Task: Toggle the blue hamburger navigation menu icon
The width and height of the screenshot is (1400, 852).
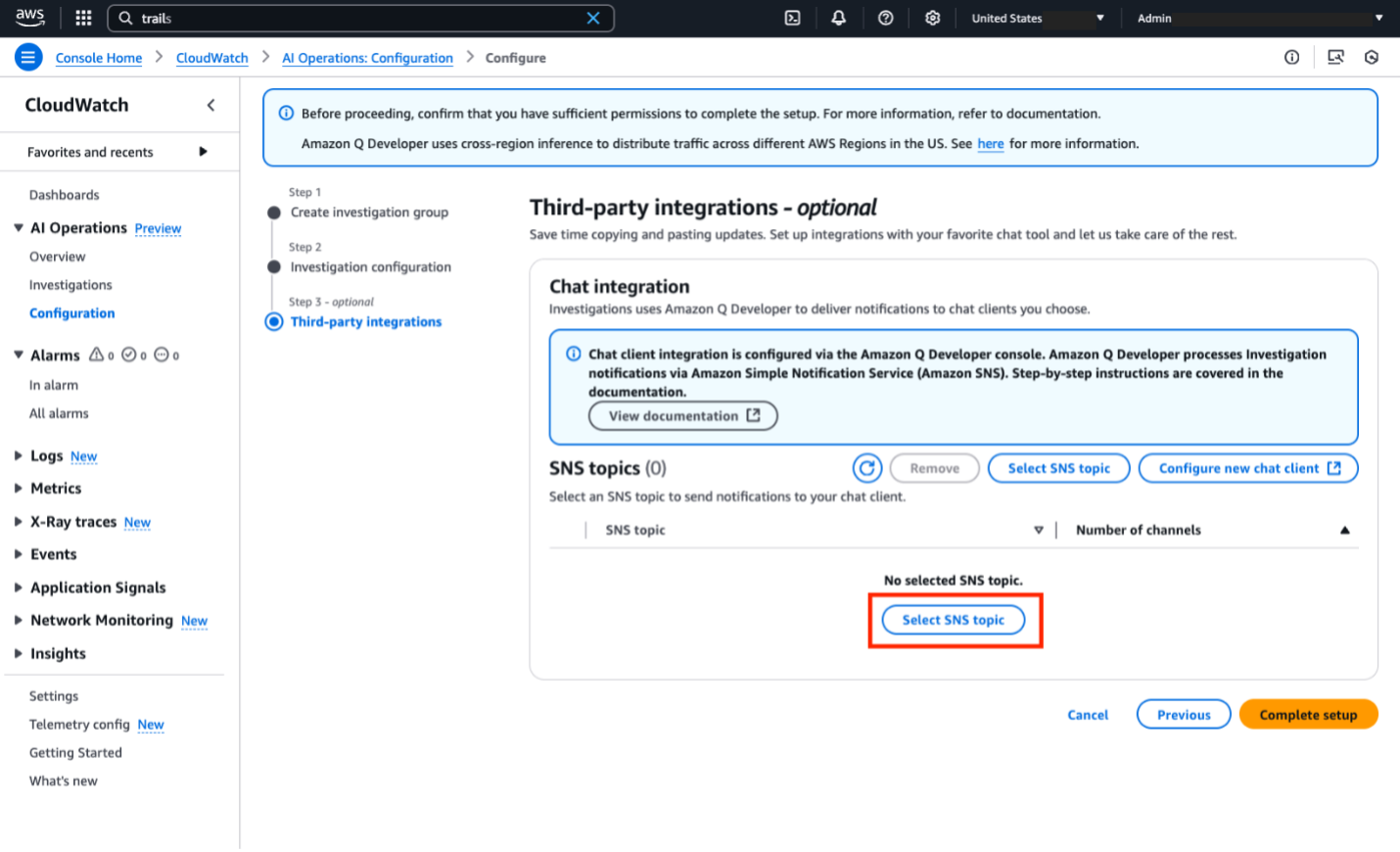Action: click(28, 58)
